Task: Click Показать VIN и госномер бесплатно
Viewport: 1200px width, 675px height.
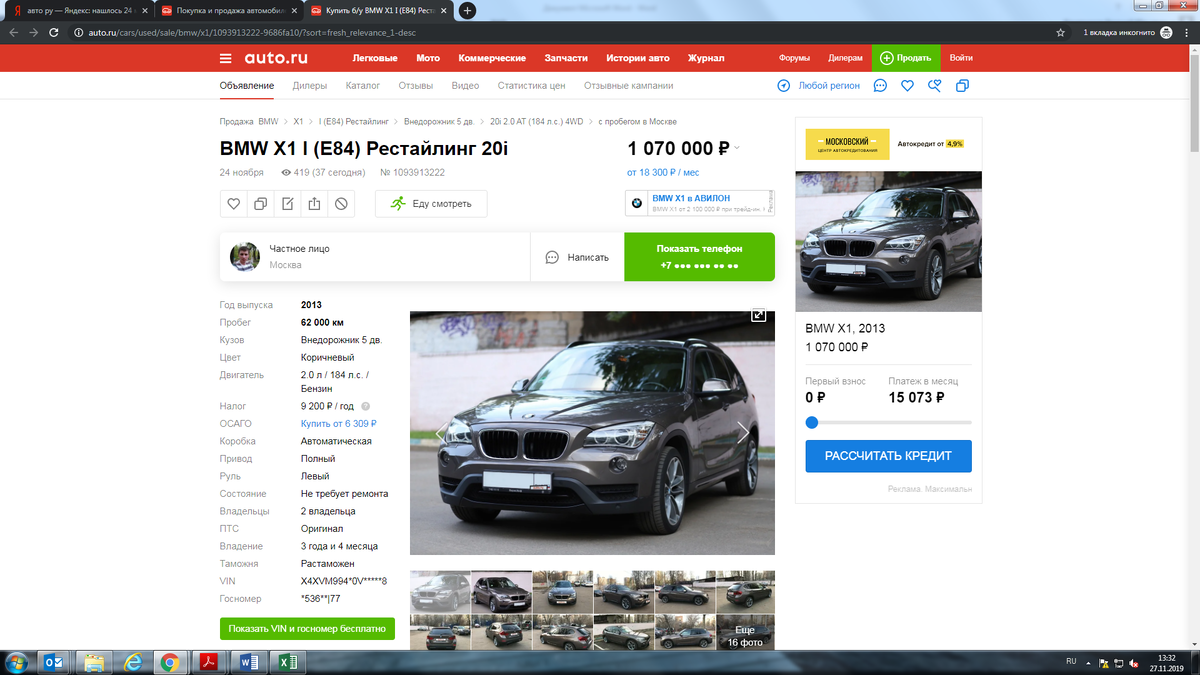Action: 307,629
